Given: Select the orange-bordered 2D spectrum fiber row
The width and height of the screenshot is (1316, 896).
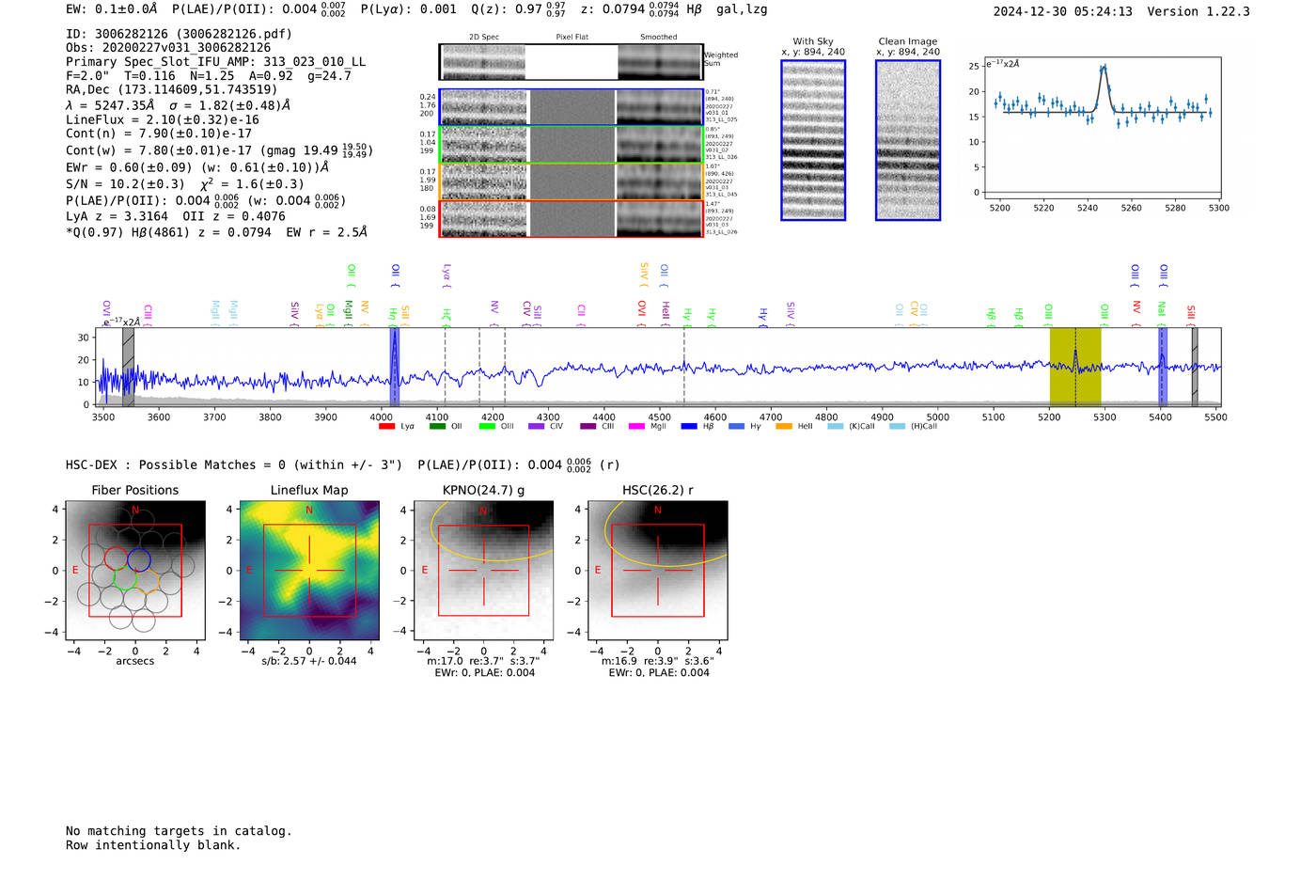Looking at the screenshot, I should point(571,181).
